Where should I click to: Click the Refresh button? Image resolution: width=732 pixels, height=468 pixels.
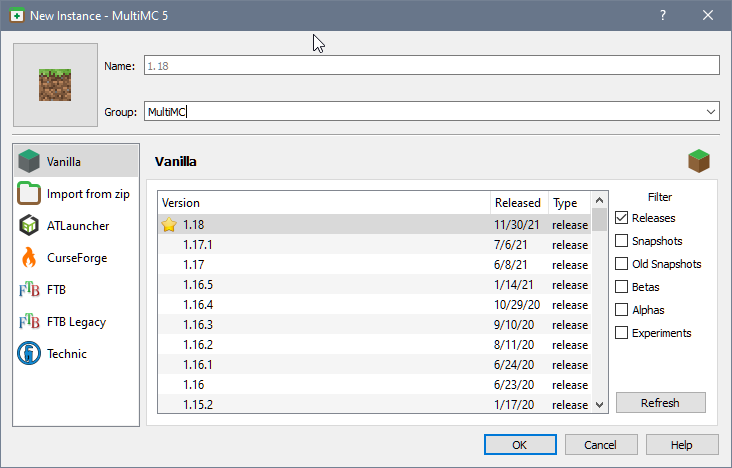(661, 403)
